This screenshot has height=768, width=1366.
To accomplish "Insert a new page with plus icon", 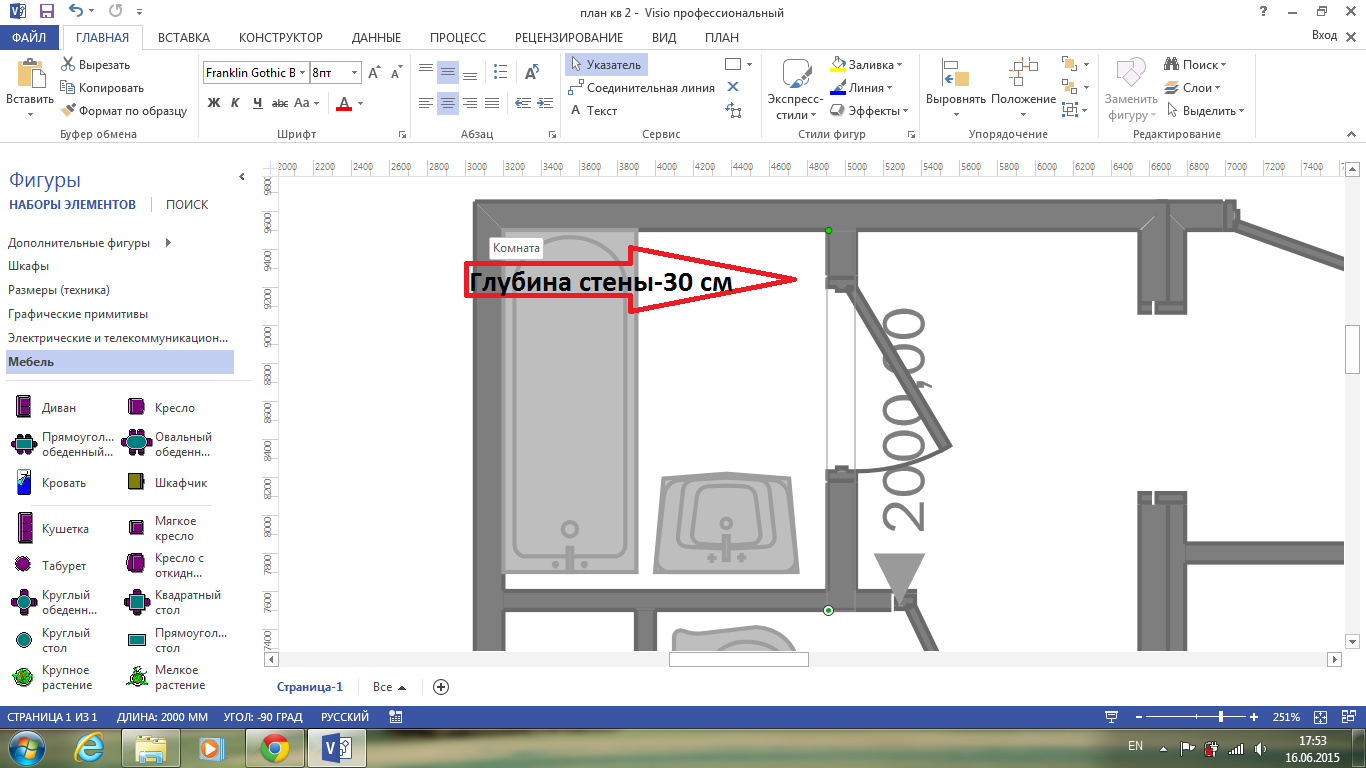I will tap(441, 687).
